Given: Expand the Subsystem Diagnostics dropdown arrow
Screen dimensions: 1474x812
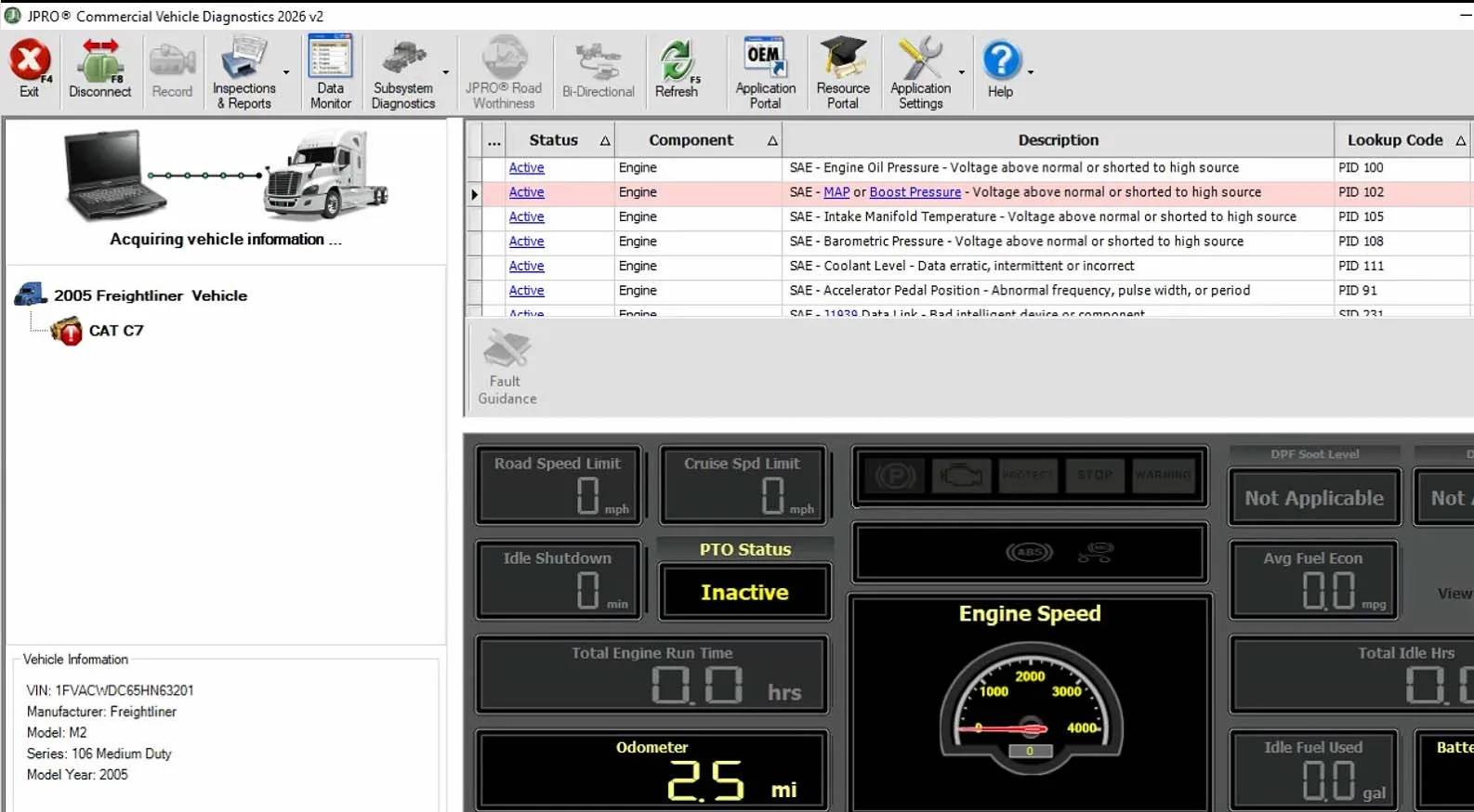Looking at the screenshot, I should coord(446,72).
